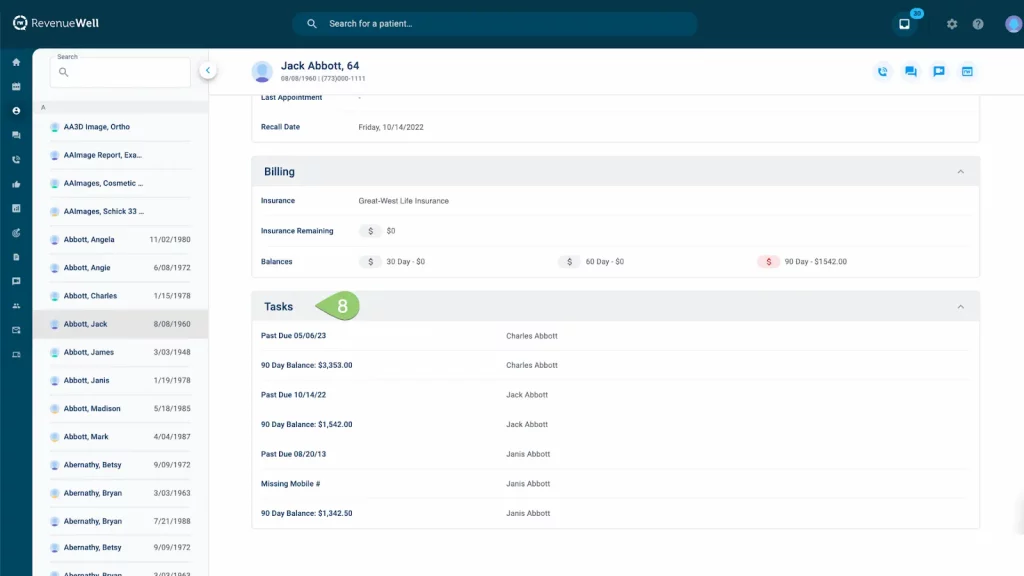Open the help menu

click(x=978, y=23)
